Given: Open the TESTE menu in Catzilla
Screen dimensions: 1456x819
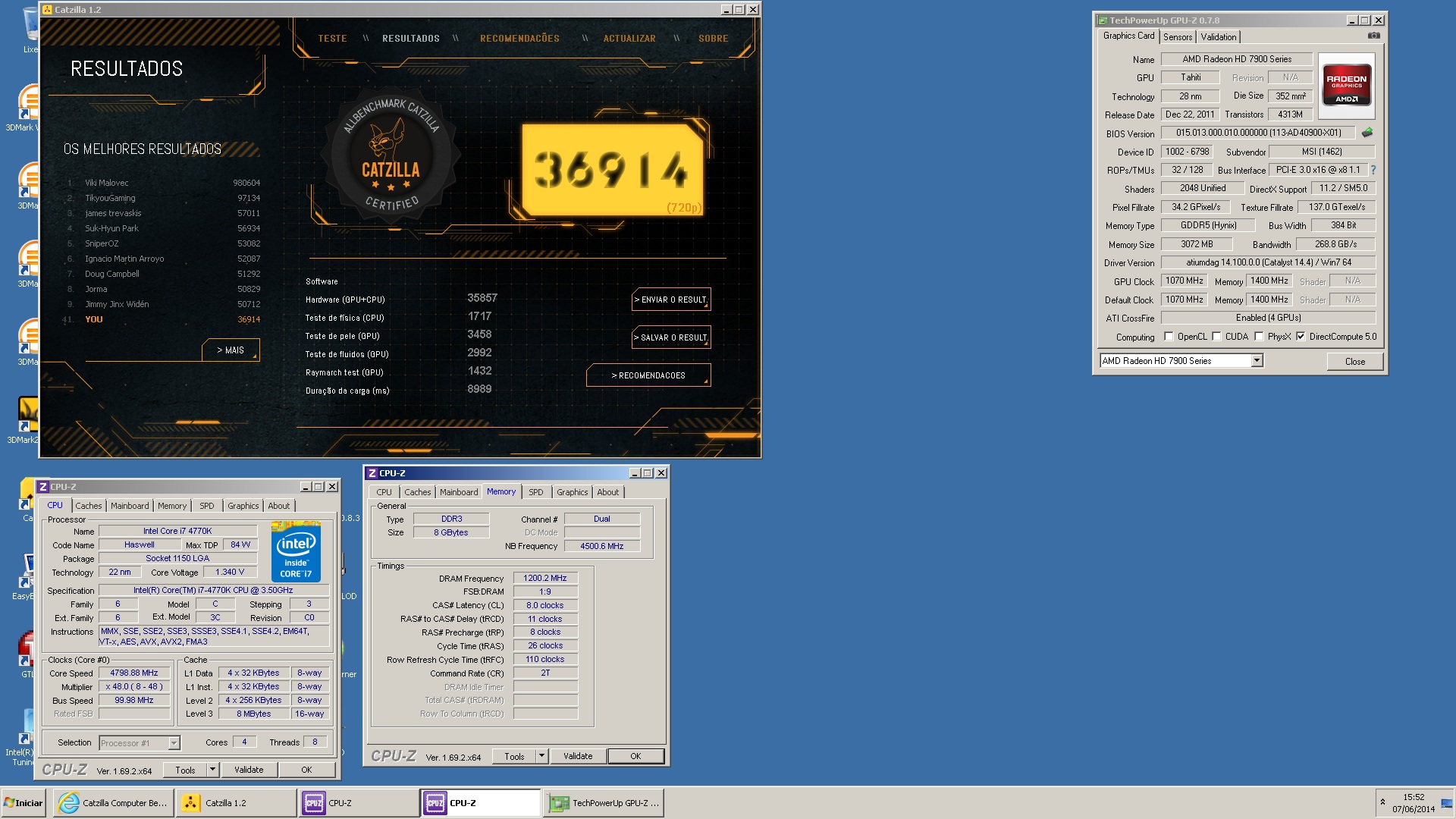Looking at the screenshot, I should pyautogui.click(x=332, y=39).
